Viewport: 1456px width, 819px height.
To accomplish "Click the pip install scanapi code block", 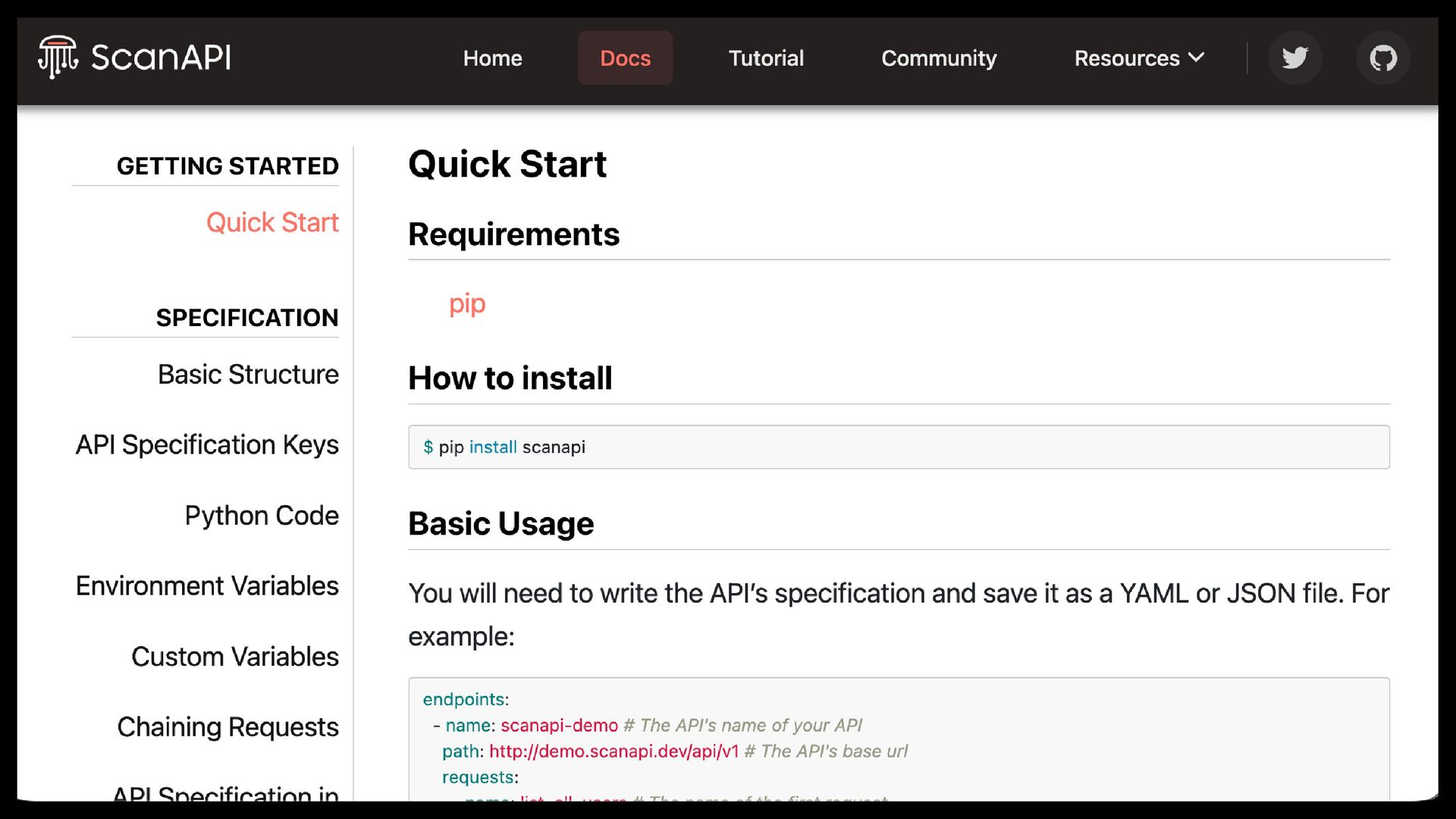I will point(899,447).
